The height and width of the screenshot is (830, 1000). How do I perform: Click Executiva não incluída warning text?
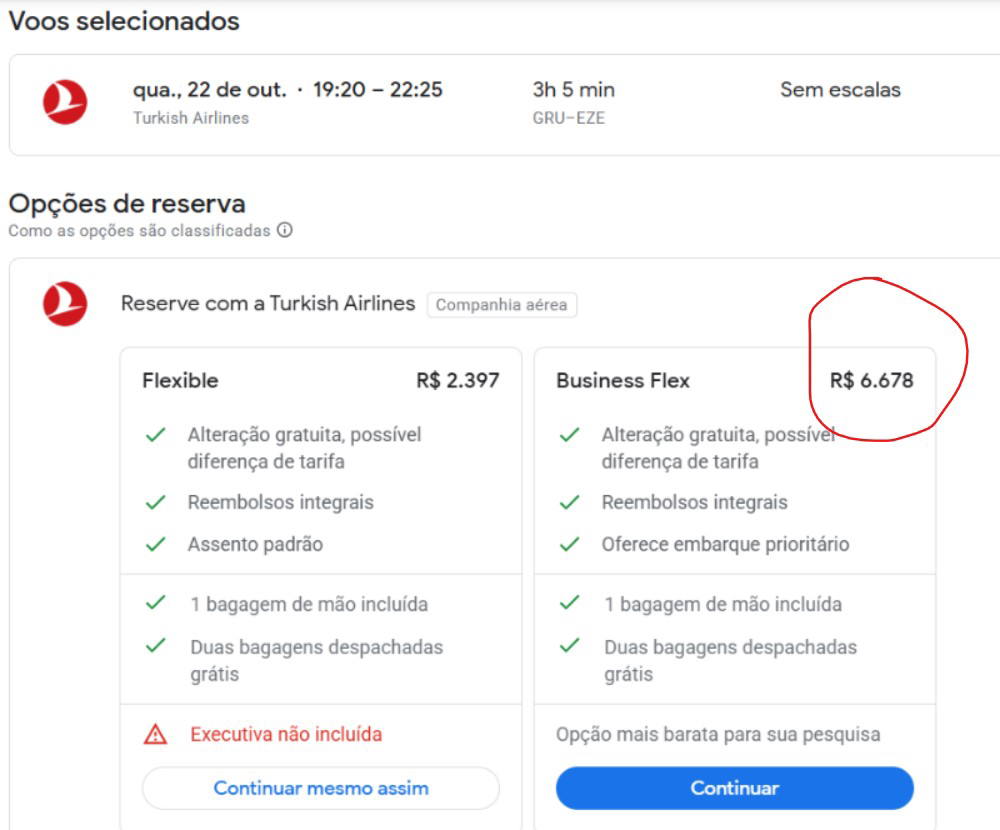coord(286,734)
